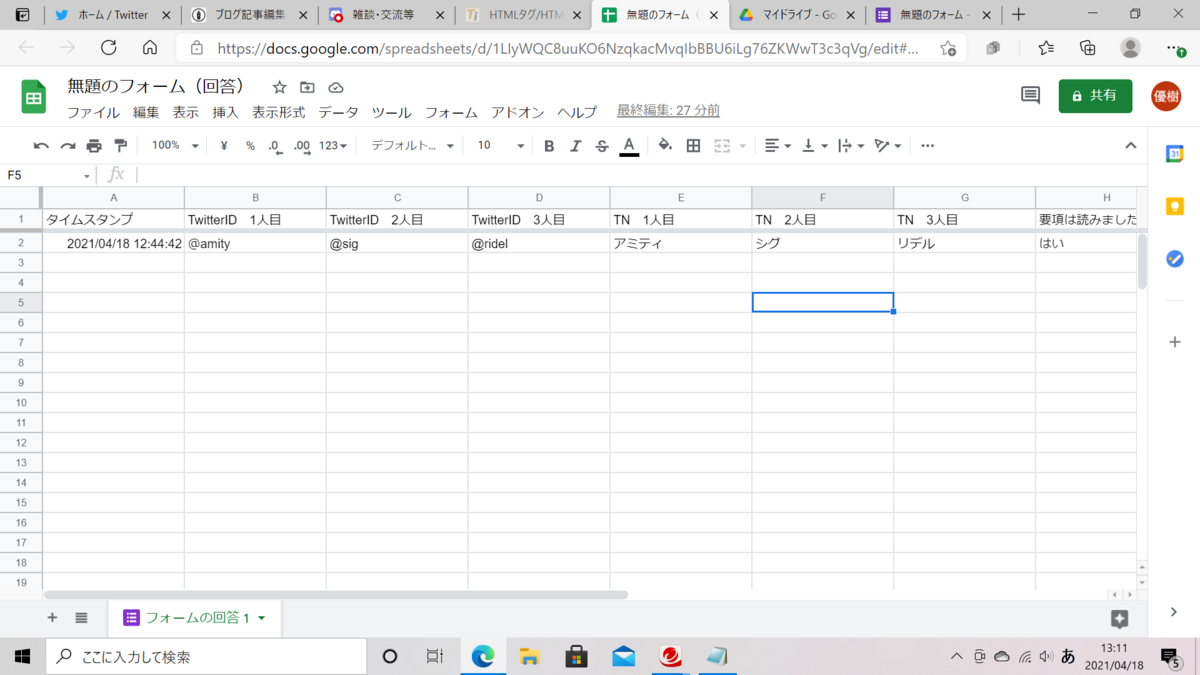Expand merge cells dropdown arrow
The height and width of the screenshot is (675, 1200).
(x=743, y=146)
